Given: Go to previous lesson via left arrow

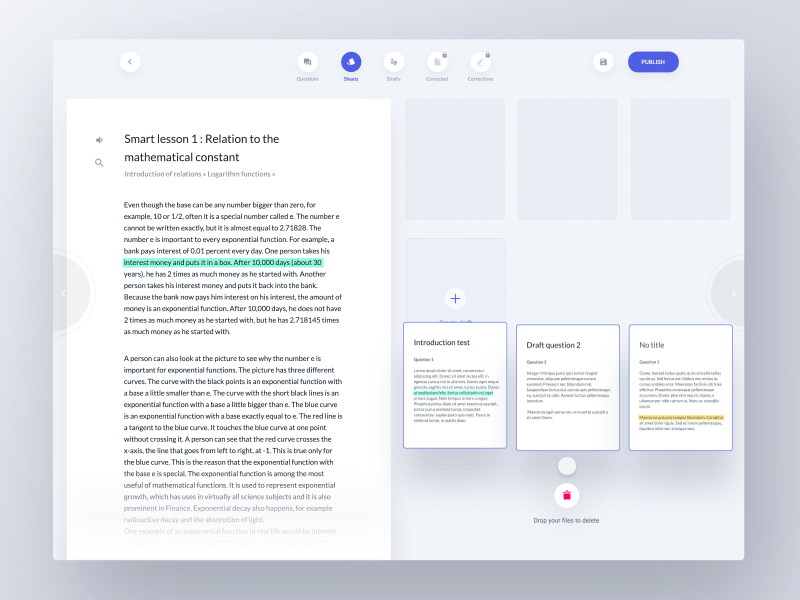Looking at the screenshot, I should (63, 293).
